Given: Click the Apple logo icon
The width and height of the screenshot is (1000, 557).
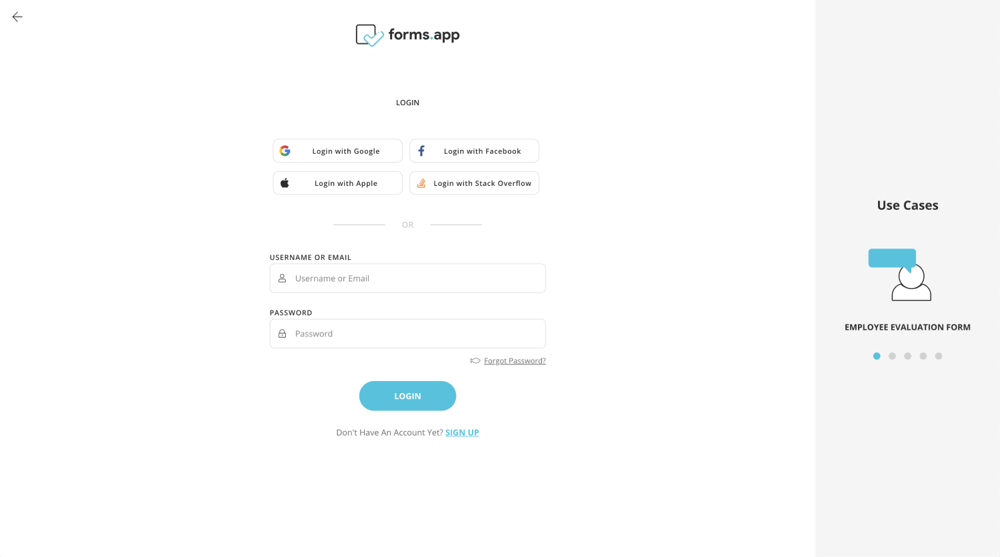Looking at the screenshot, I should tap(285, 183).
